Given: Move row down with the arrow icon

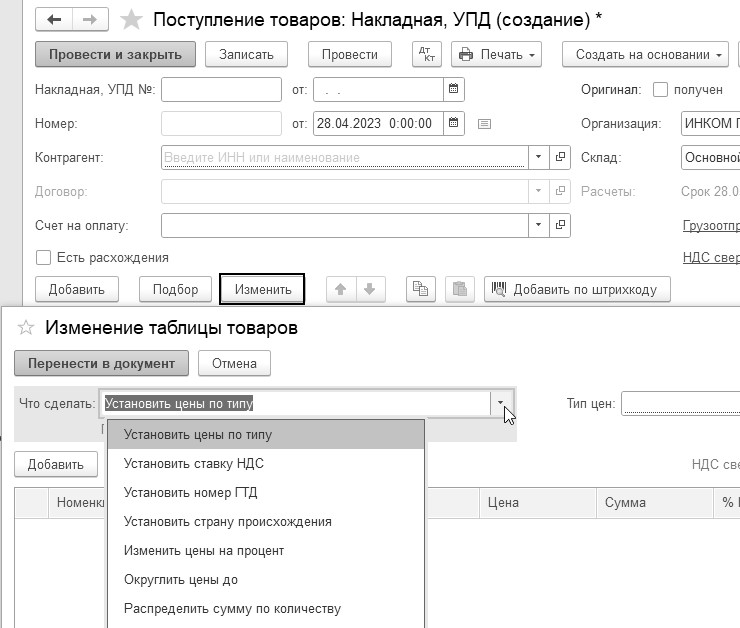Looking at the screenshot, I should click(x=370, y=289).
